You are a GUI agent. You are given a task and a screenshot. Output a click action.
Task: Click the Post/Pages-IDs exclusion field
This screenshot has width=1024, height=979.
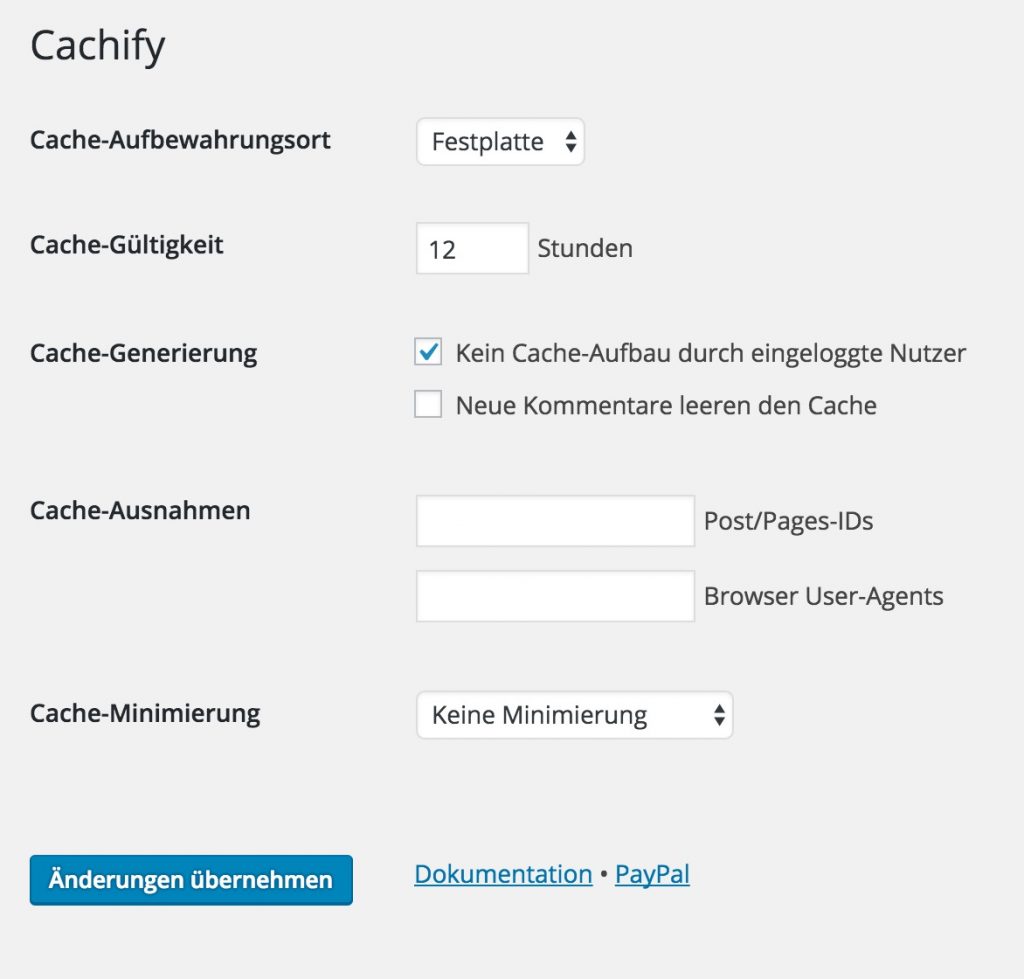[x=554, y=520]
